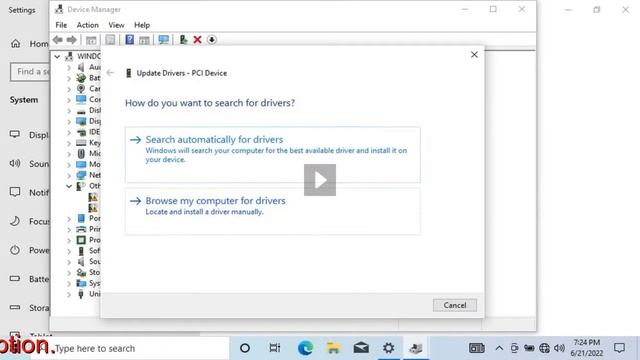Open the File menu

click(x=61, y=25)
